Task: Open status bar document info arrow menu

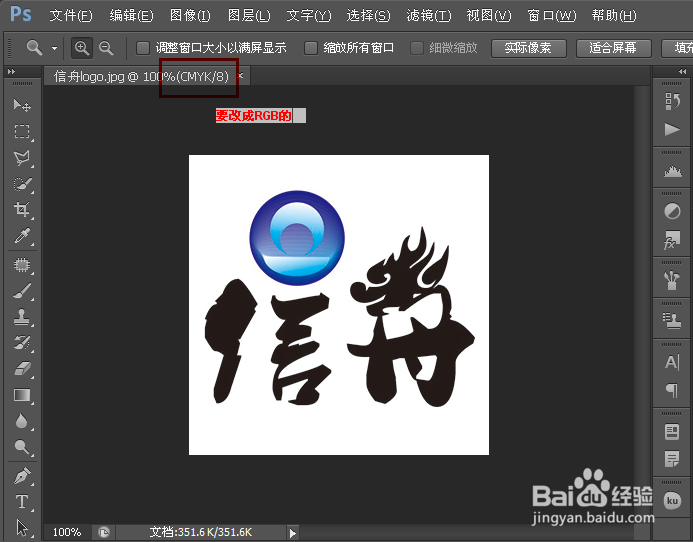Action: point(292,533)
